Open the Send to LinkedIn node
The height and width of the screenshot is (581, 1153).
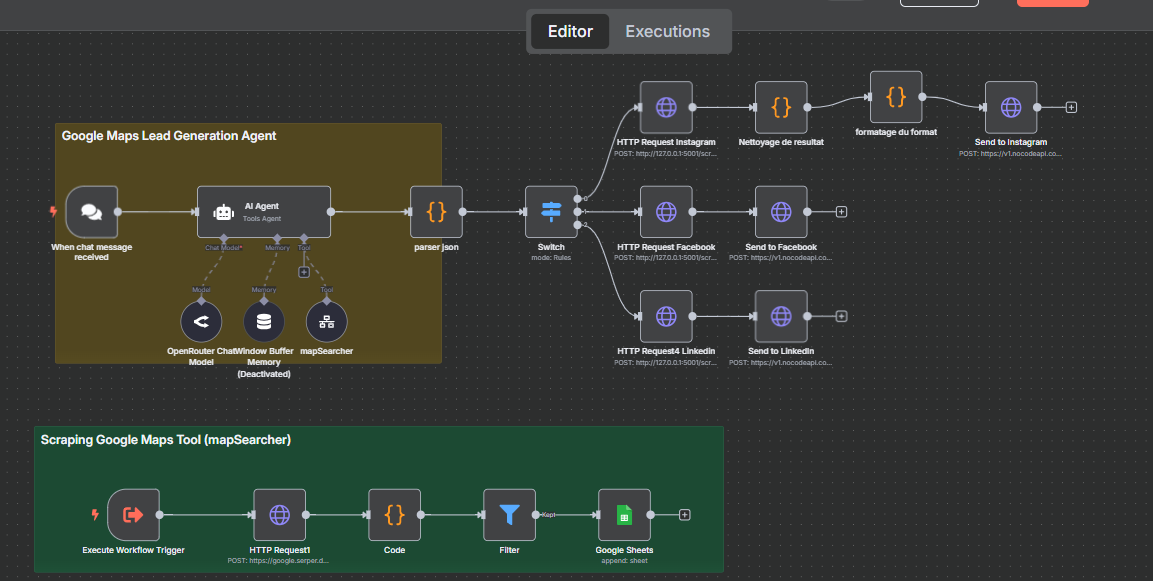coord(781,316)
